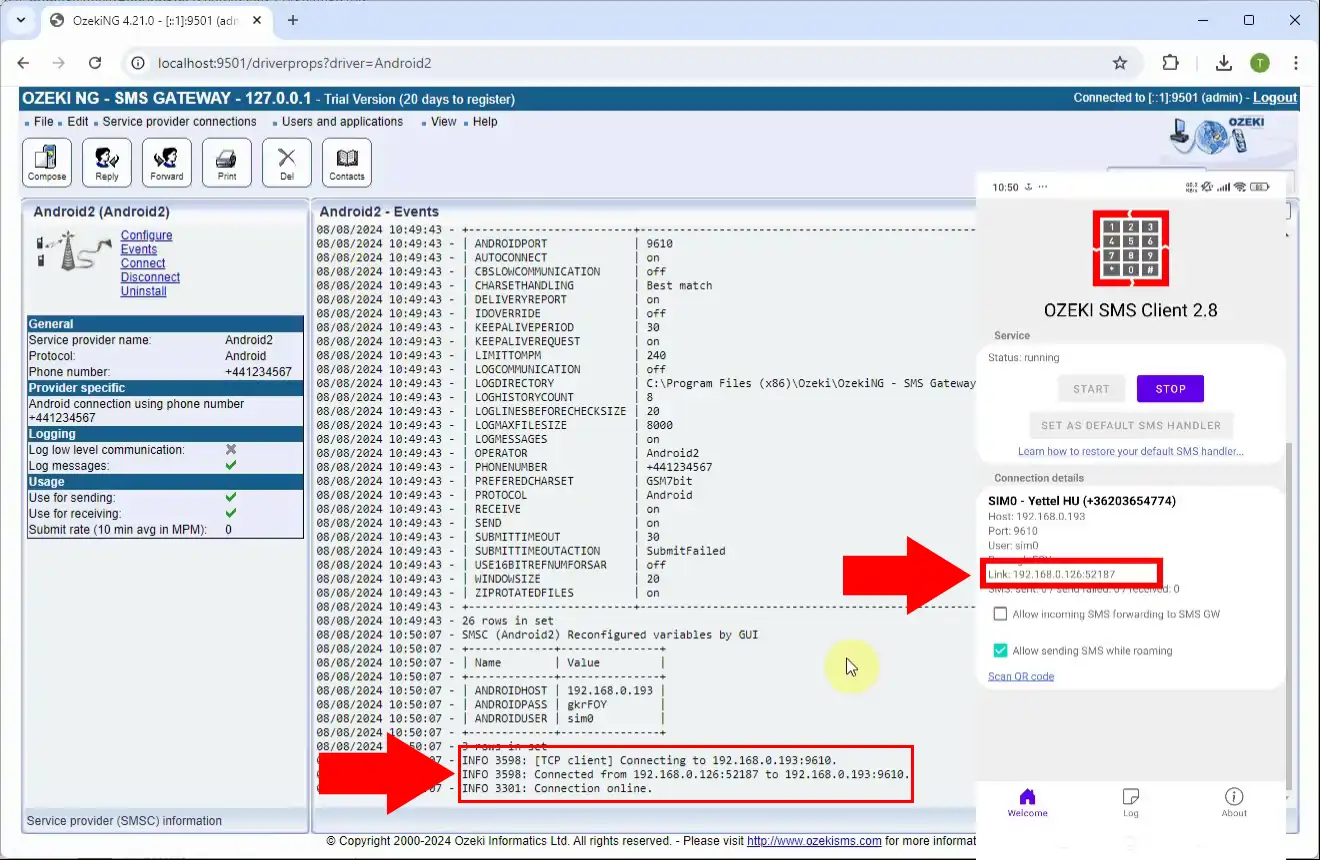Close the OzekiNG browser tab

tap(256, 20)
